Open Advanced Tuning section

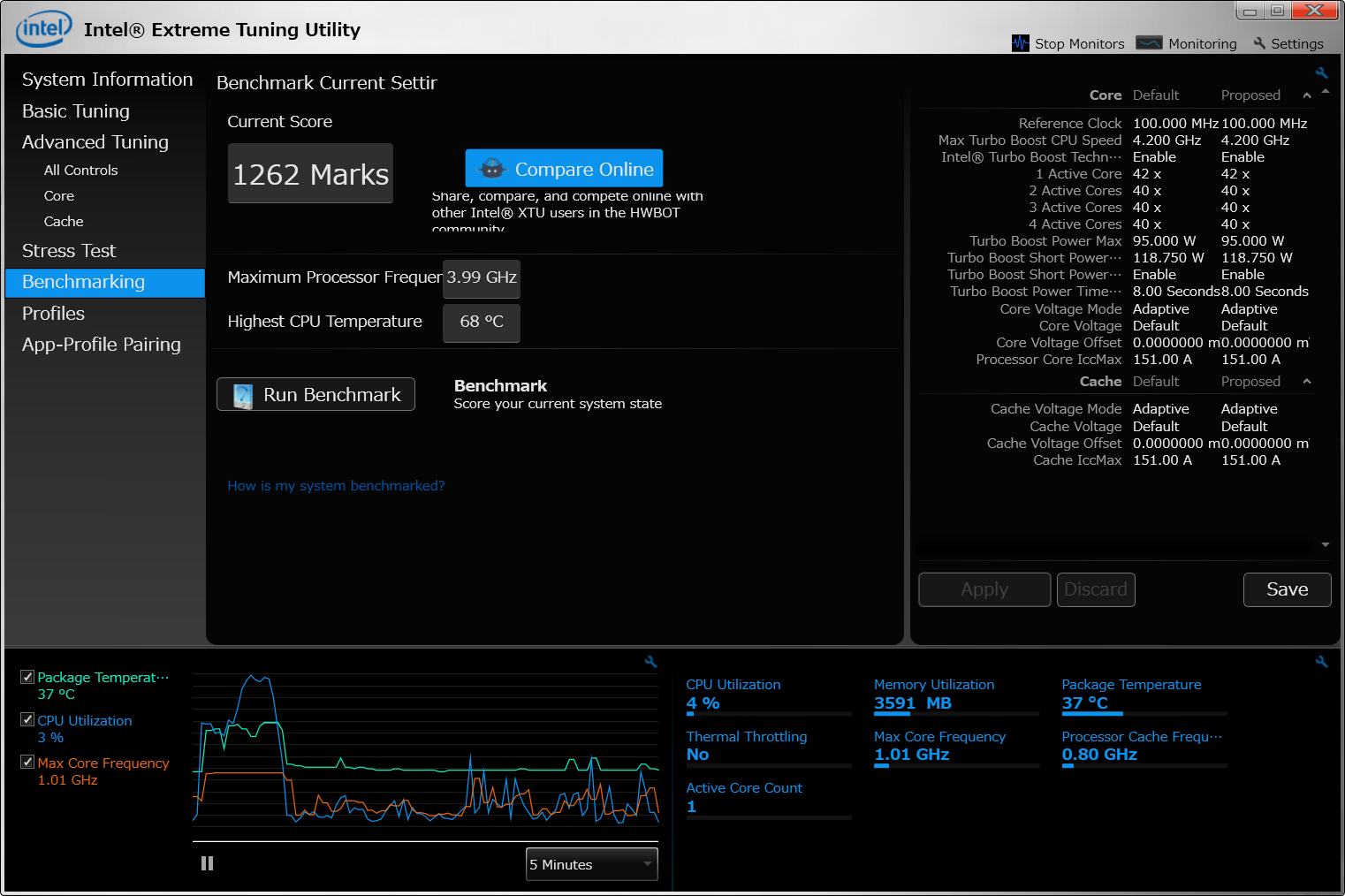(x=95, y=142)
